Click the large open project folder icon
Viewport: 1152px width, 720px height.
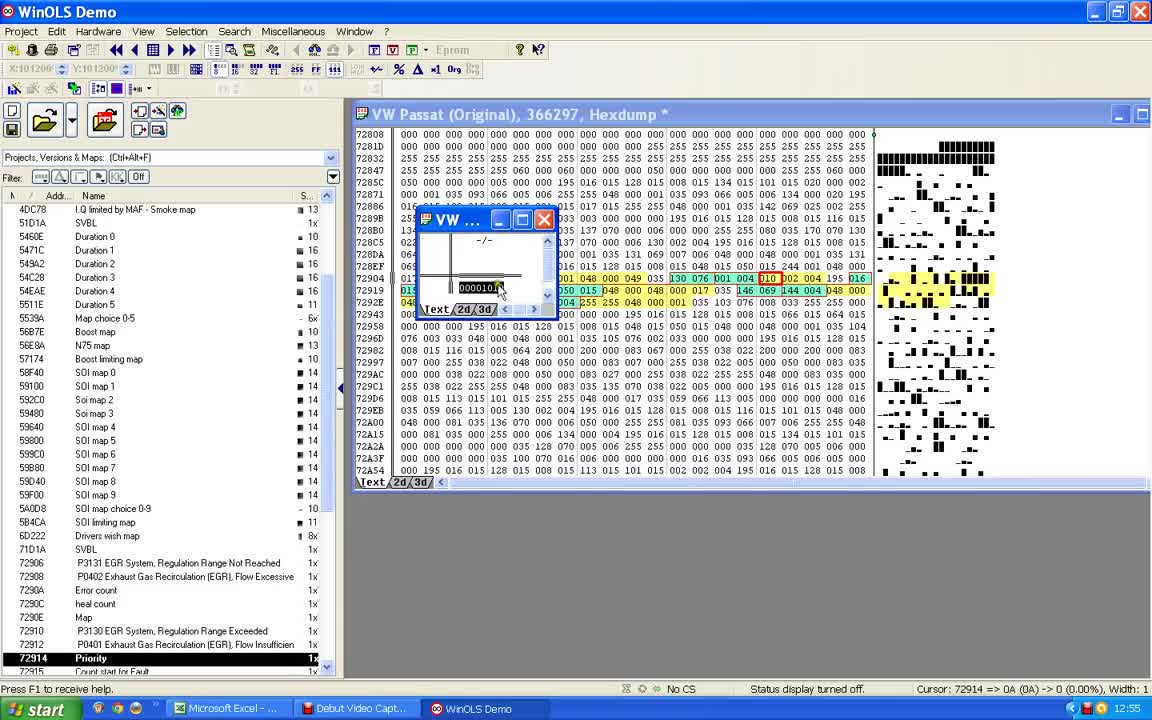pos(44,122)
